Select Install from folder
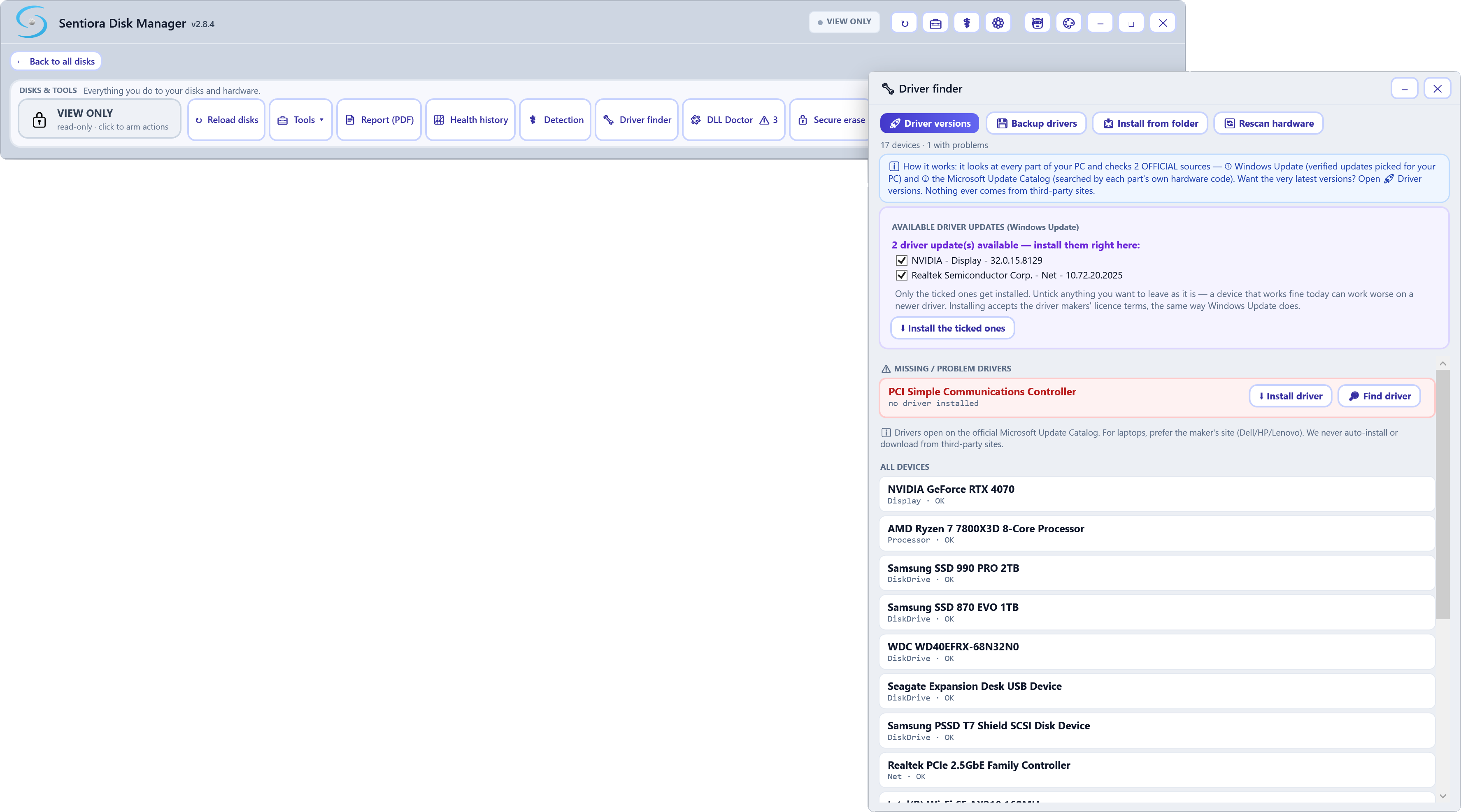 tap(1149, 123)
